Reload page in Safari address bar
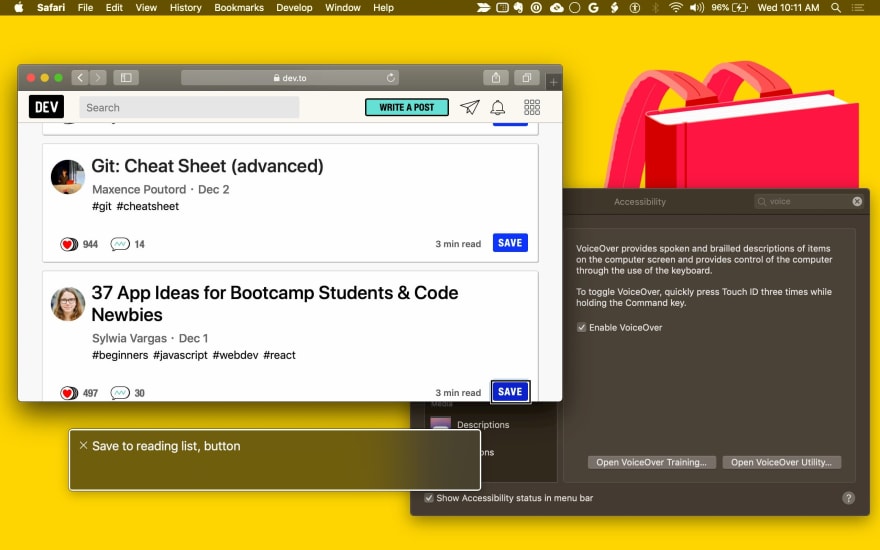The width and height of the screenshot is (880, 550). pos(391,78)
